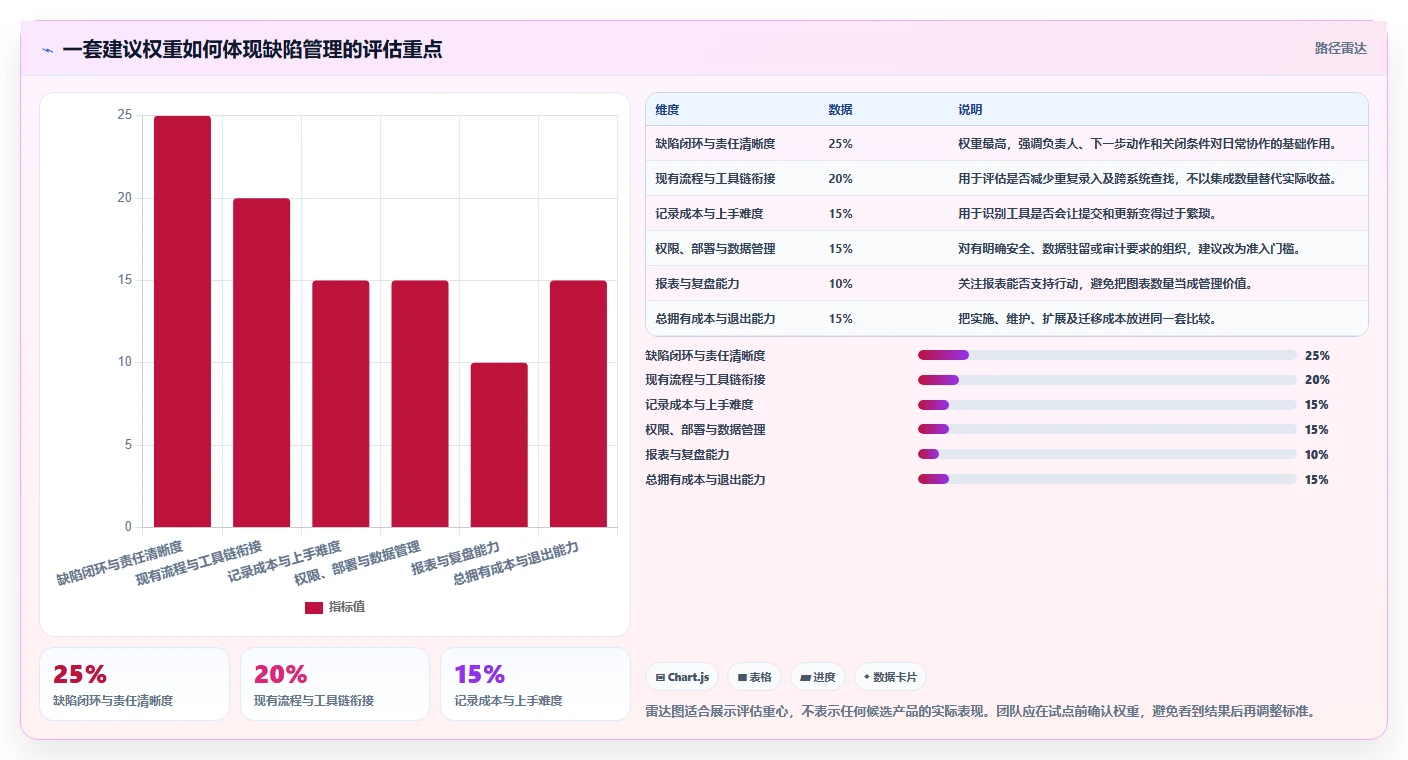This screenshot has width=1408, height=760.
Task: Click the icon left of the page title
Action: [47, 50]
